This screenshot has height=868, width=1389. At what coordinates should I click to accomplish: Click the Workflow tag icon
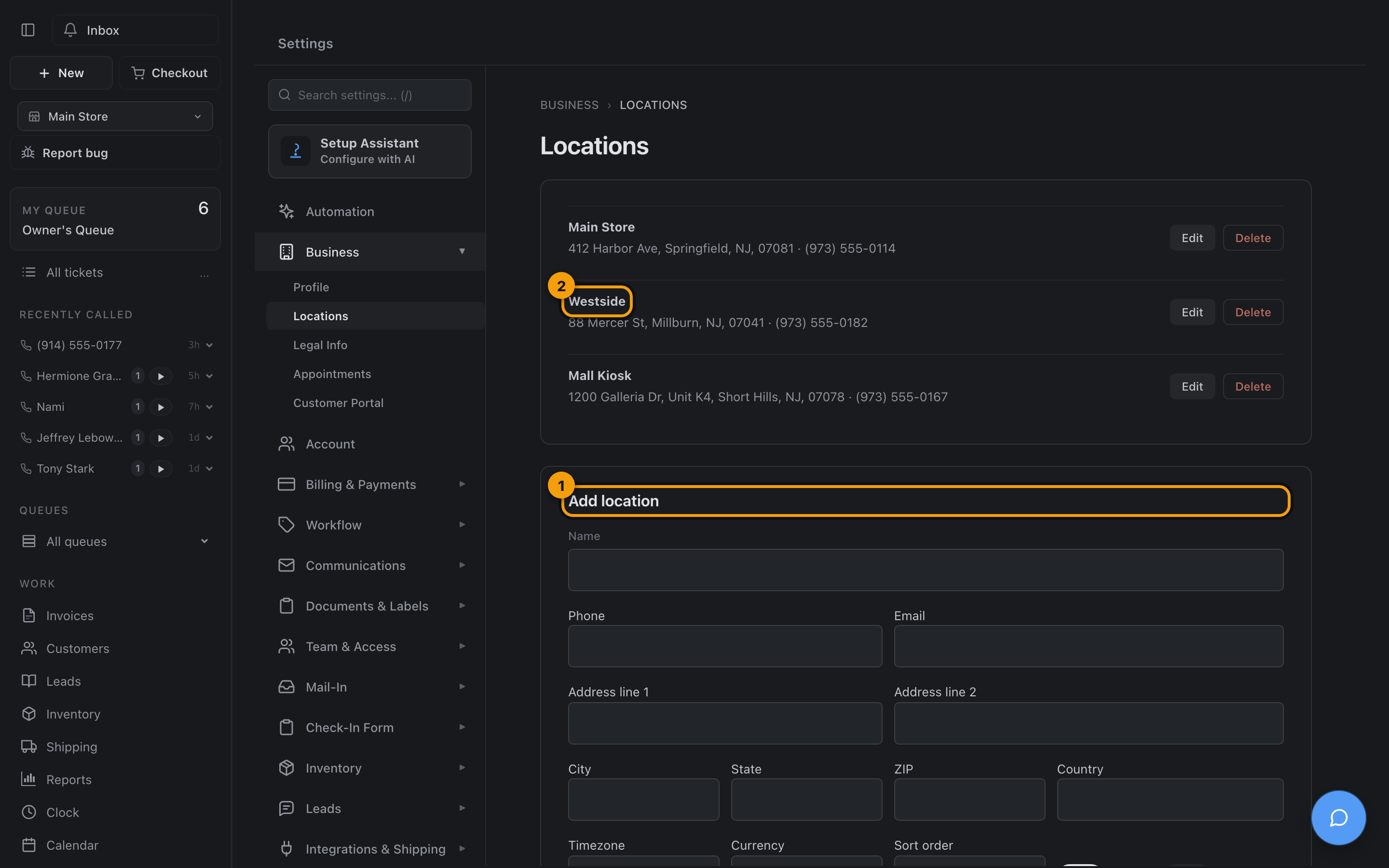(286, 525)
